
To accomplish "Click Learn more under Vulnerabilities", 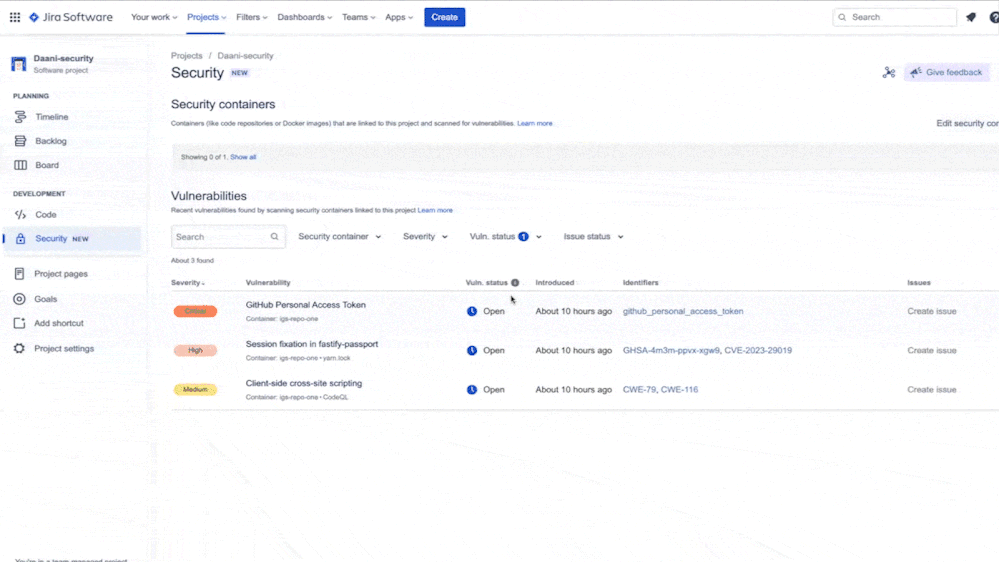I will [x=435, y=210].
